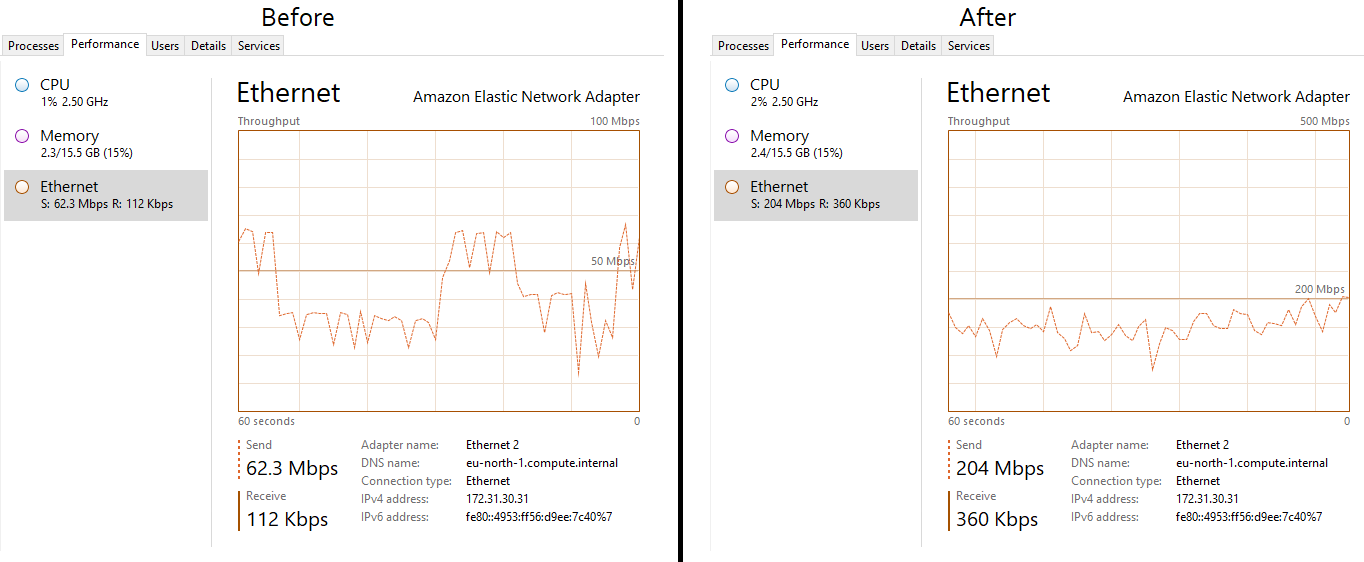Switch to Users tab in the Before panel
Screen dimensions: 1364x562
click(x=165, y=46)
